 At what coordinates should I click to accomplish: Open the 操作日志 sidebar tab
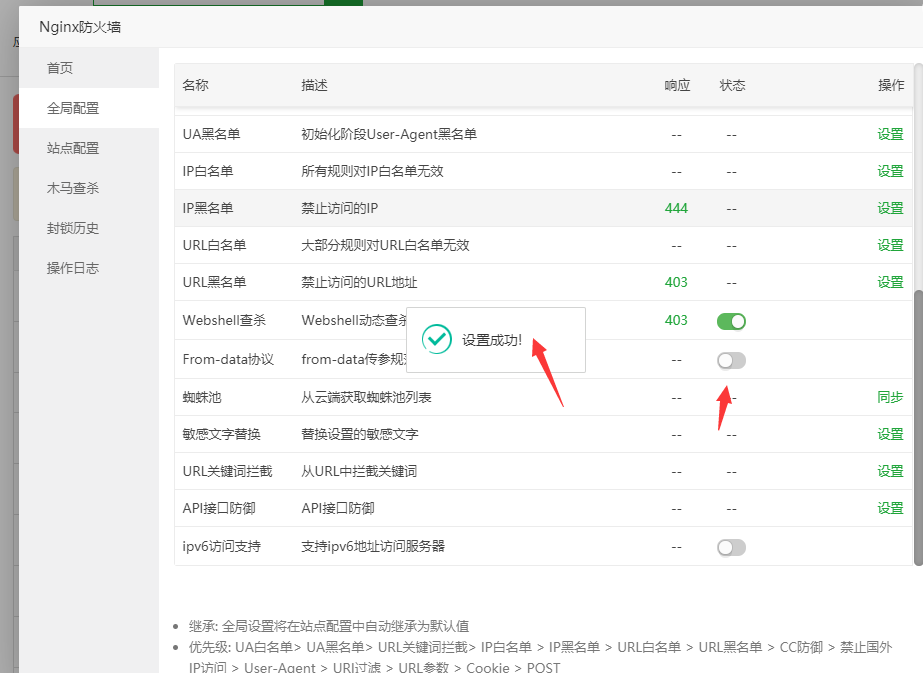point(89,268)
